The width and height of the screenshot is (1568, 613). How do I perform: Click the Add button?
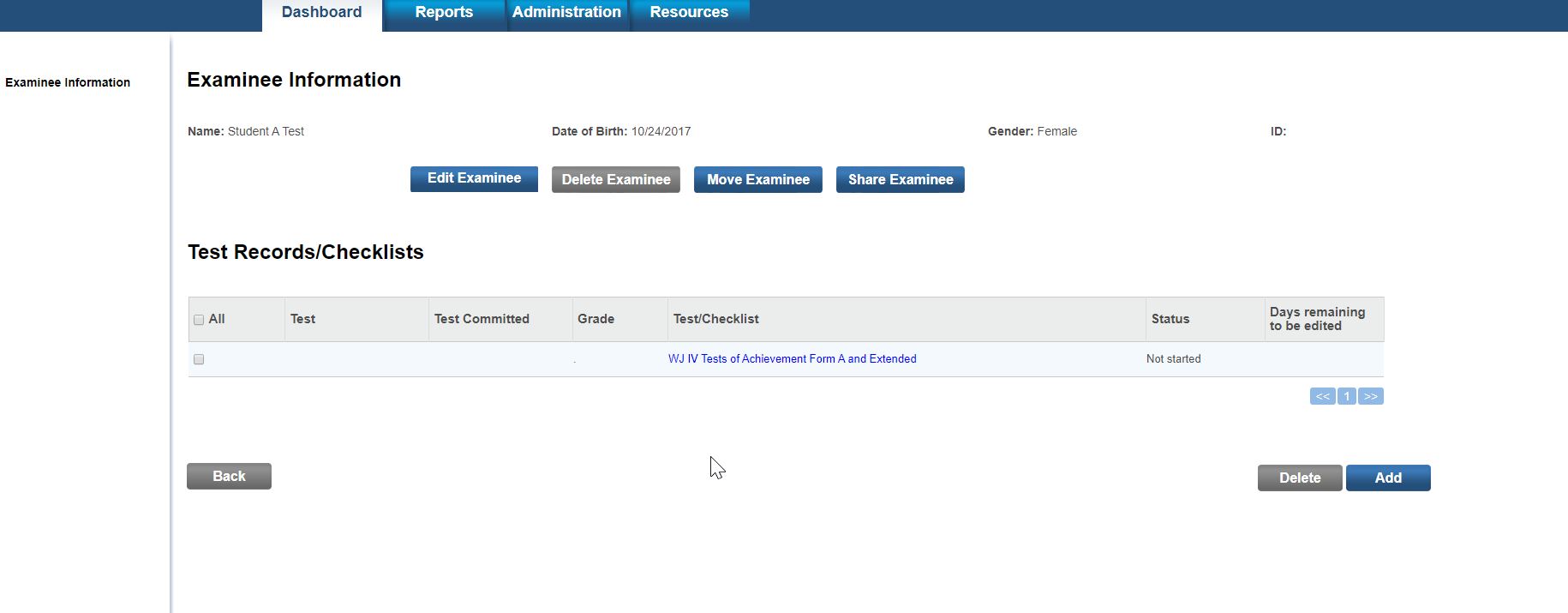point(1388,478)
